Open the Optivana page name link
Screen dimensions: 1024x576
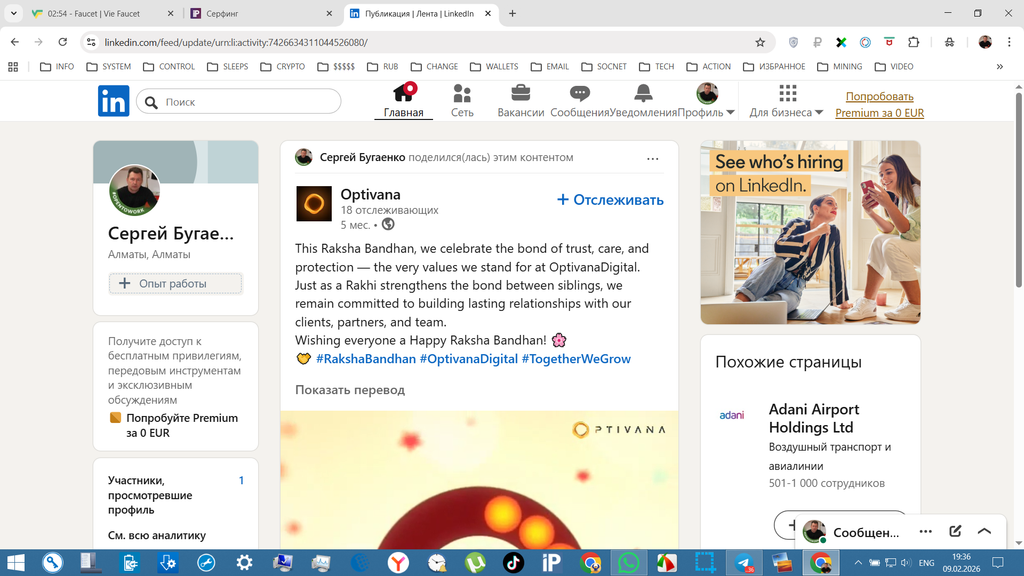pyautogui.click(x=370, y=194)
